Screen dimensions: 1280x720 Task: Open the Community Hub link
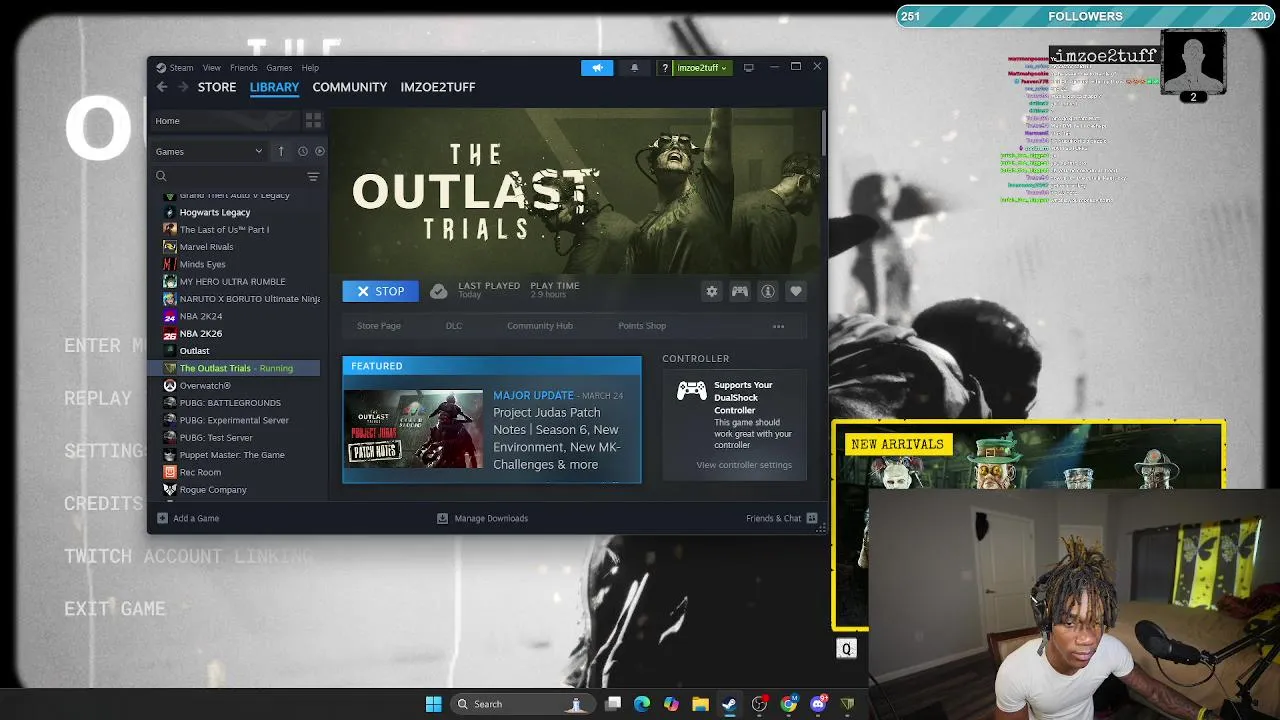(540, 326)
